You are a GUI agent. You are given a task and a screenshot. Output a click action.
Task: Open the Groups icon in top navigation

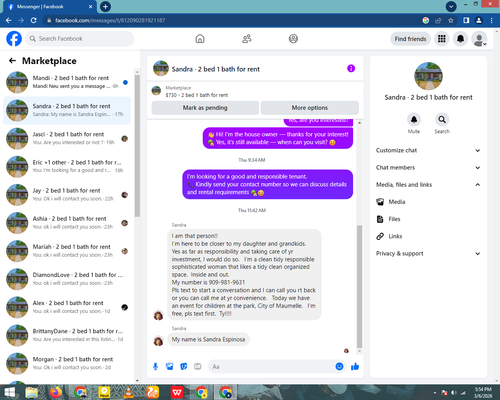[x=293, y=39]
